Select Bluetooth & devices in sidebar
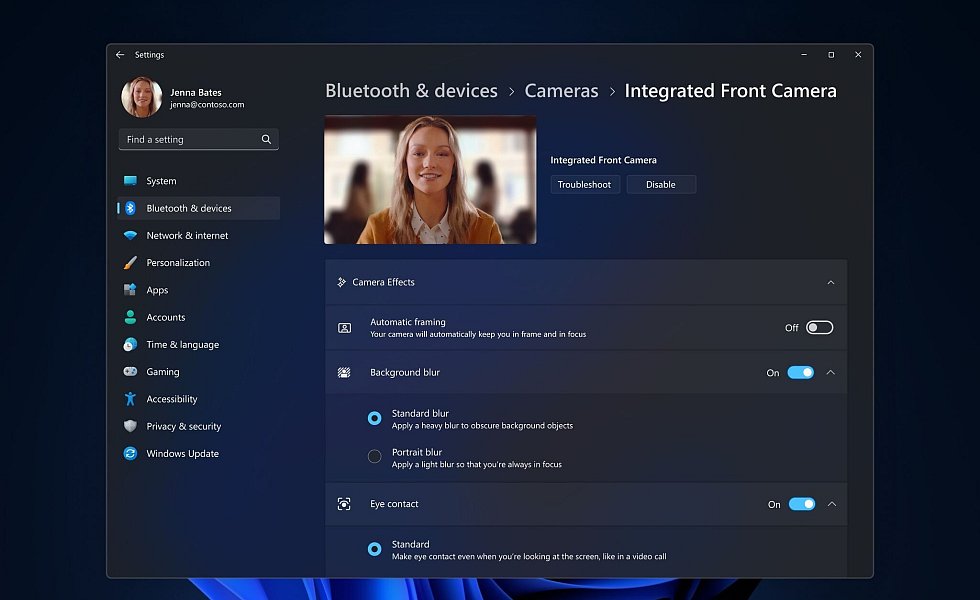Image resolution: width=980 pixels, height=600 pixels. [199, 208]
